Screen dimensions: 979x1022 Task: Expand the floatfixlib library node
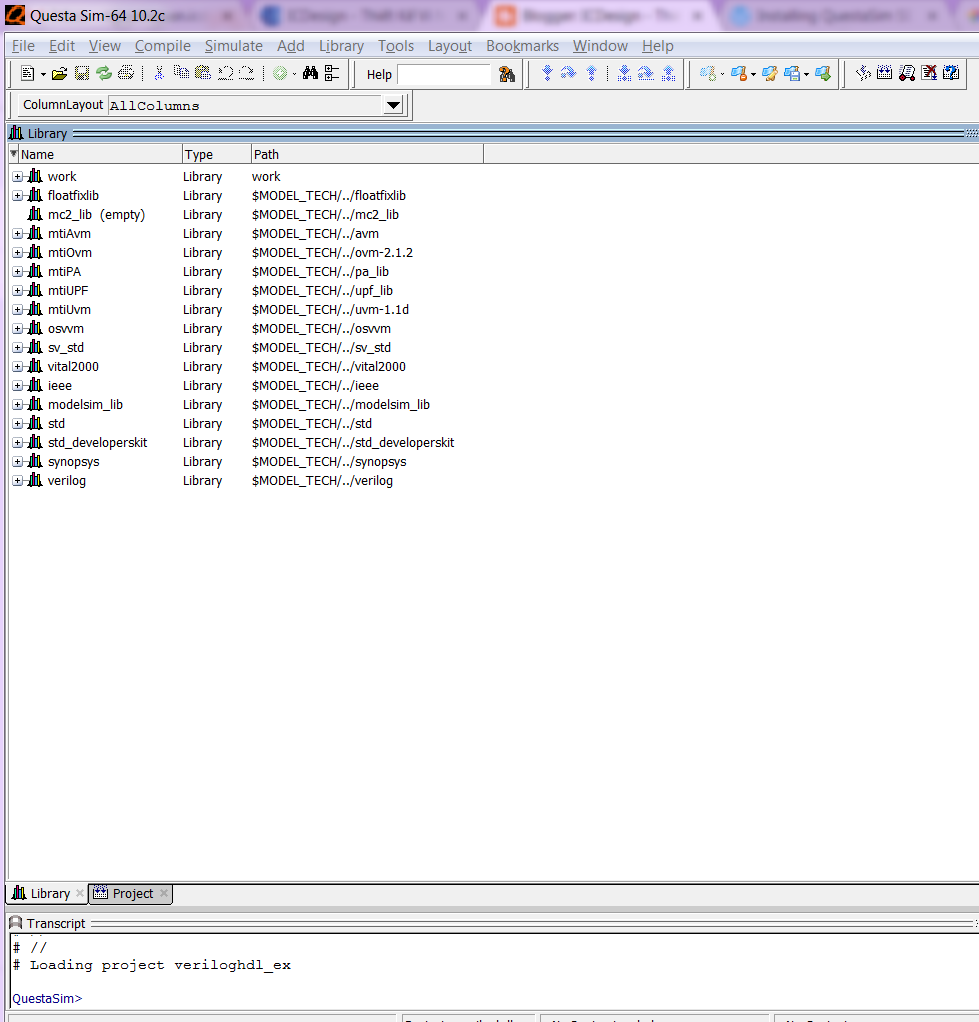[x=18, y=196]
